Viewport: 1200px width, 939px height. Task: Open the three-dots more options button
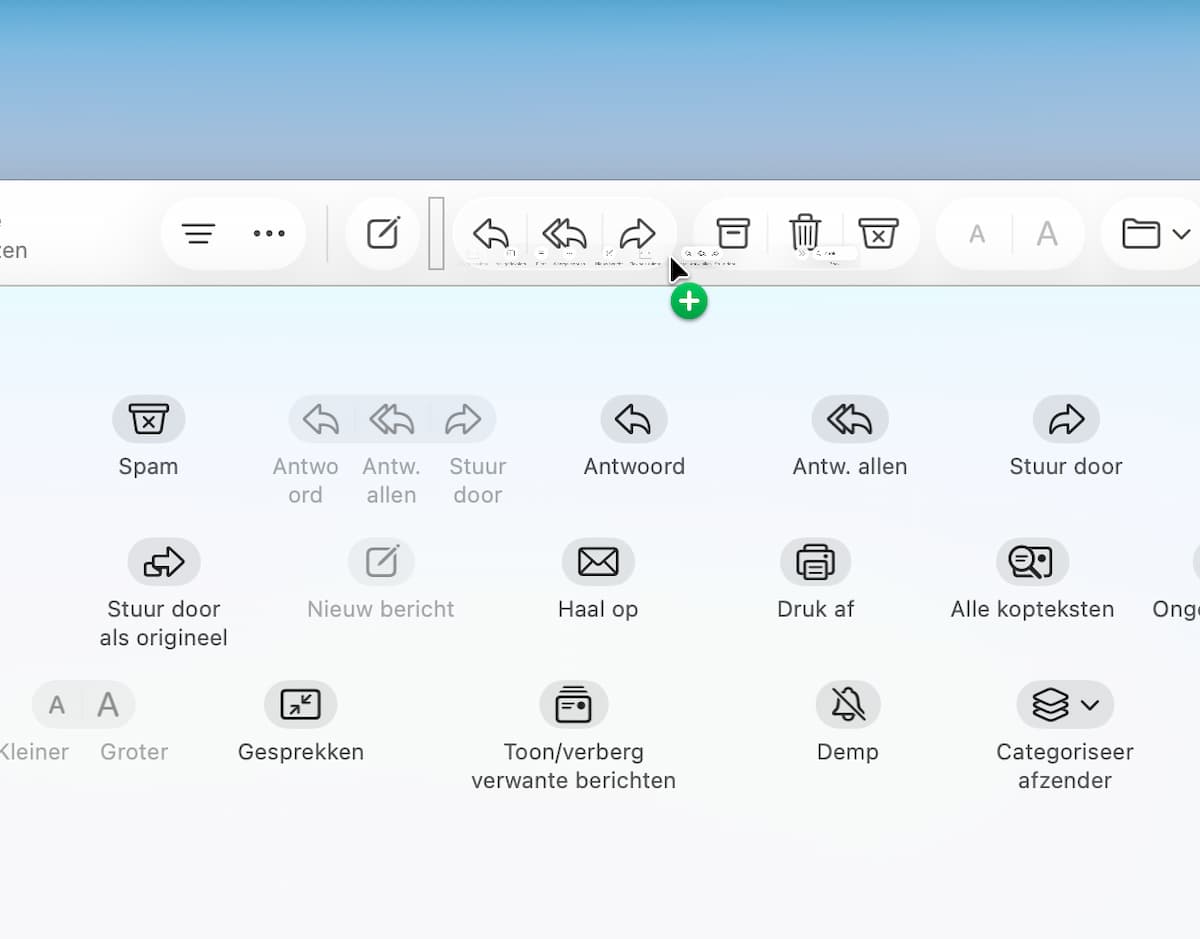coord(269,234)
